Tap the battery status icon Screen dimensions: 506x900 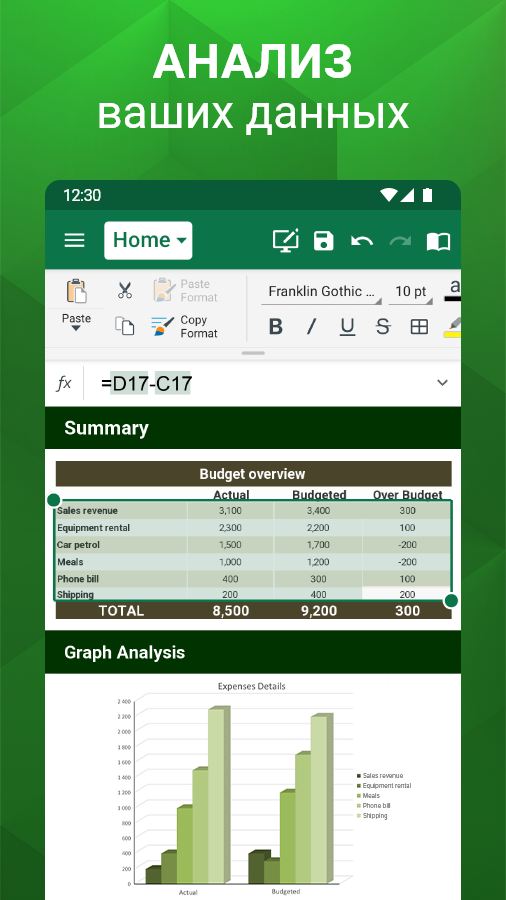(x=427, y=195)
